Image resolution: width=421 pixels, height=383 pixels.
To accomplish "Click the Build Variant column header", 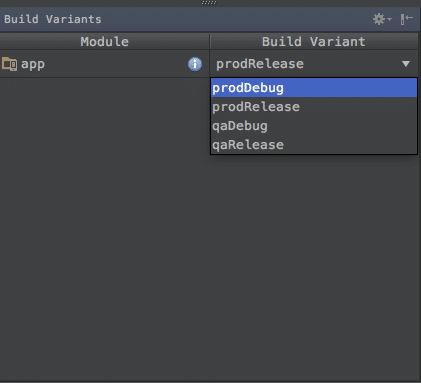I will pyautogui.click(x=314, y=42).
